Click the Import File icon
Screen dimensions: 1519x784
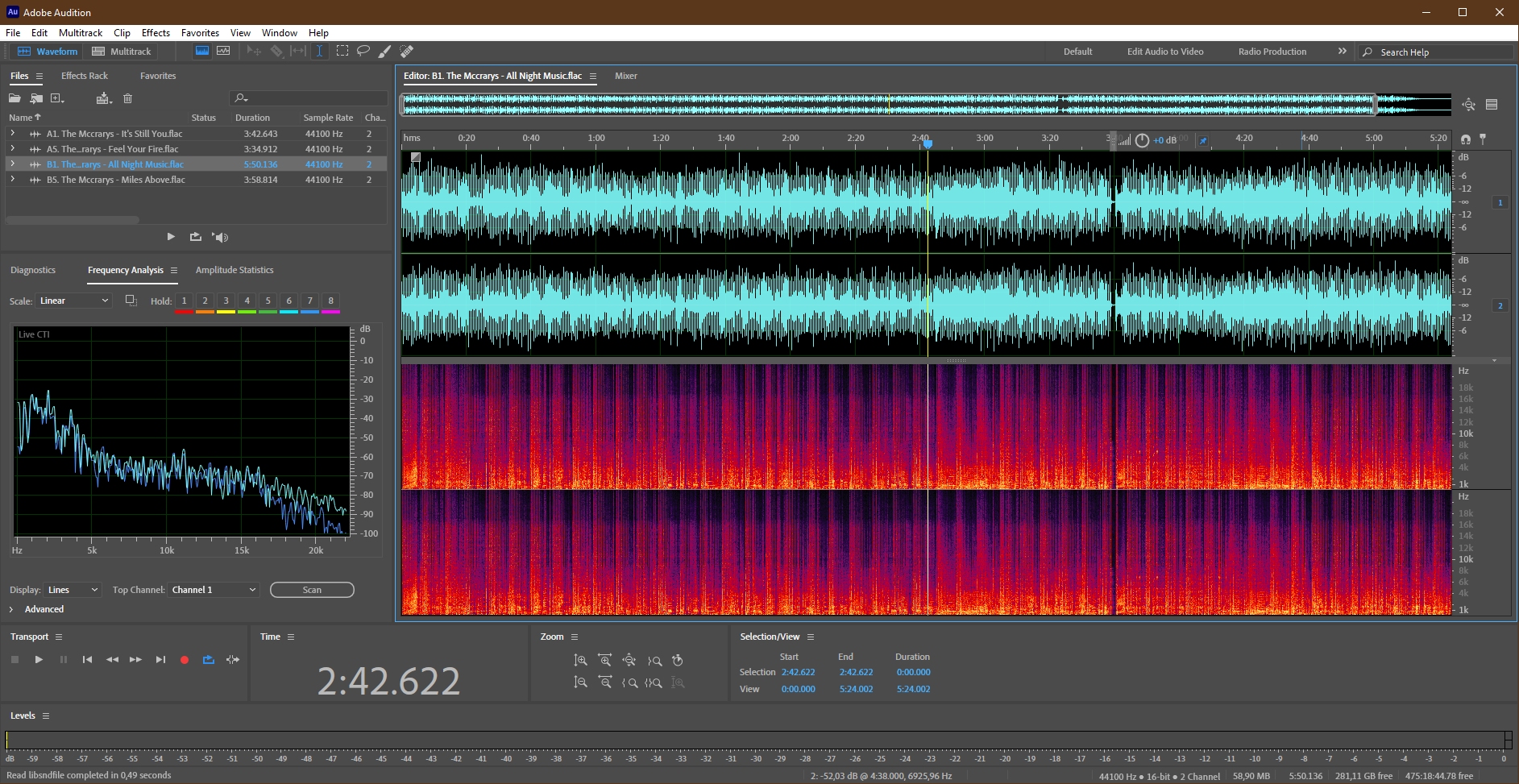36,98
